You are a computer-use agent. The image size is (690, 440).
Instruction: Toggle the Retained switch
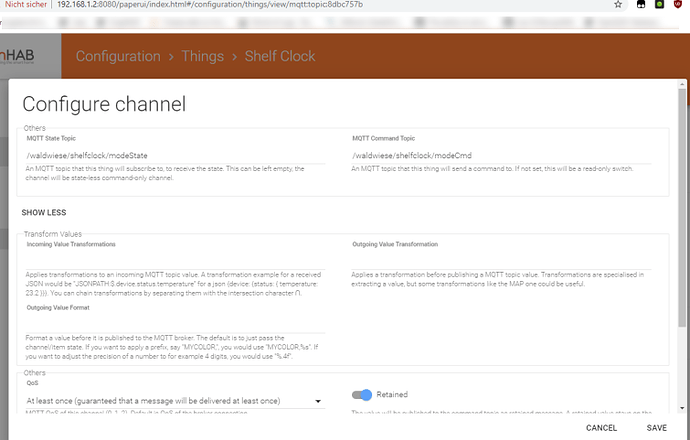(x=362, y=395)
